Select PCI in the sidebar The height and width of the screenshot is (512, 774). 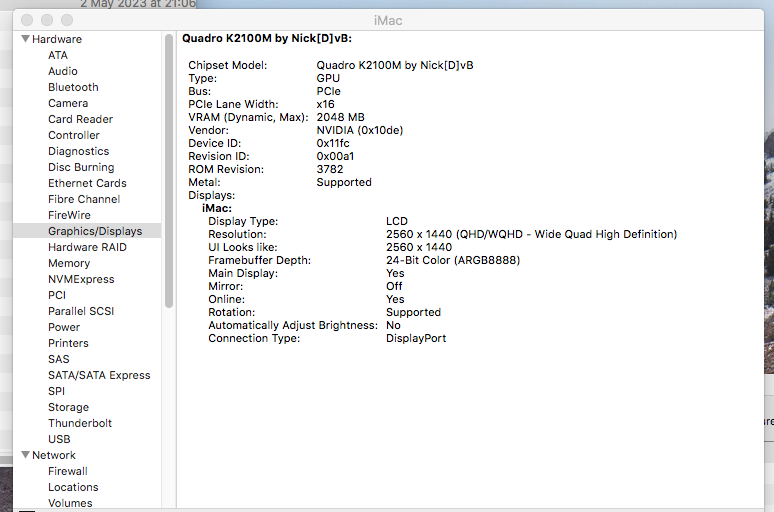(57, 295)
